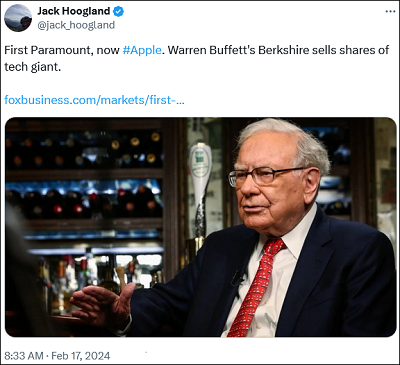Screen dimensions: 400x365
Task: Click the lapel microphone on the jacket
Action: pyautogui.click(x=238, y=278)
